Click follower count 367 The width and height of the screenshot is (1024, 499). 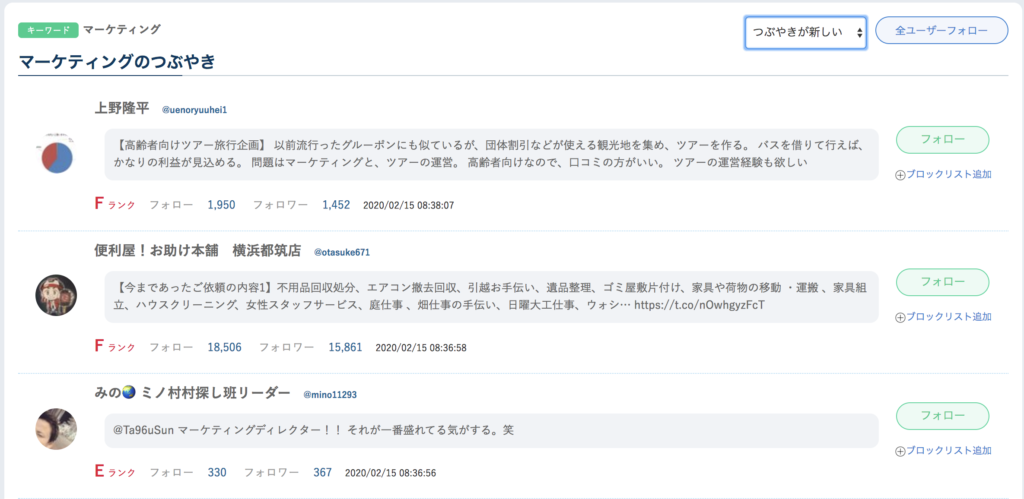coord(323,472)
